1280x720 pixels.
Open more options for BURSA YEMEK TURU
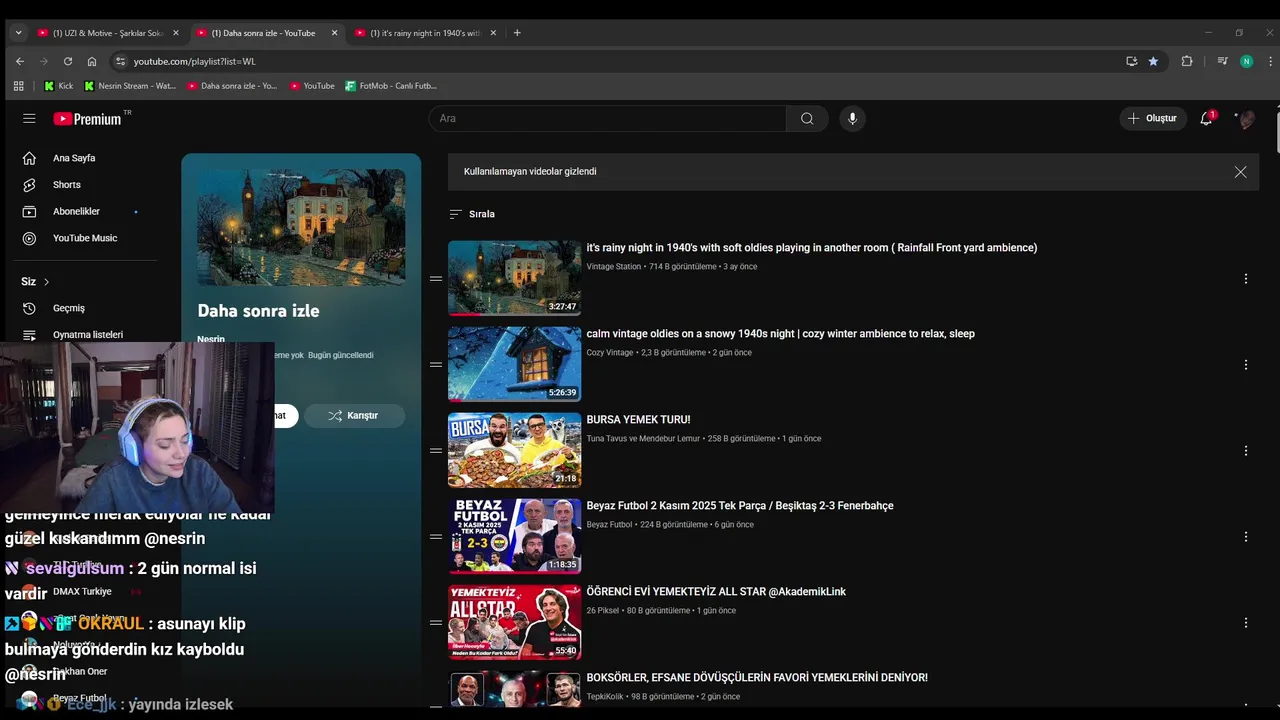click(x=1245, y=451)
